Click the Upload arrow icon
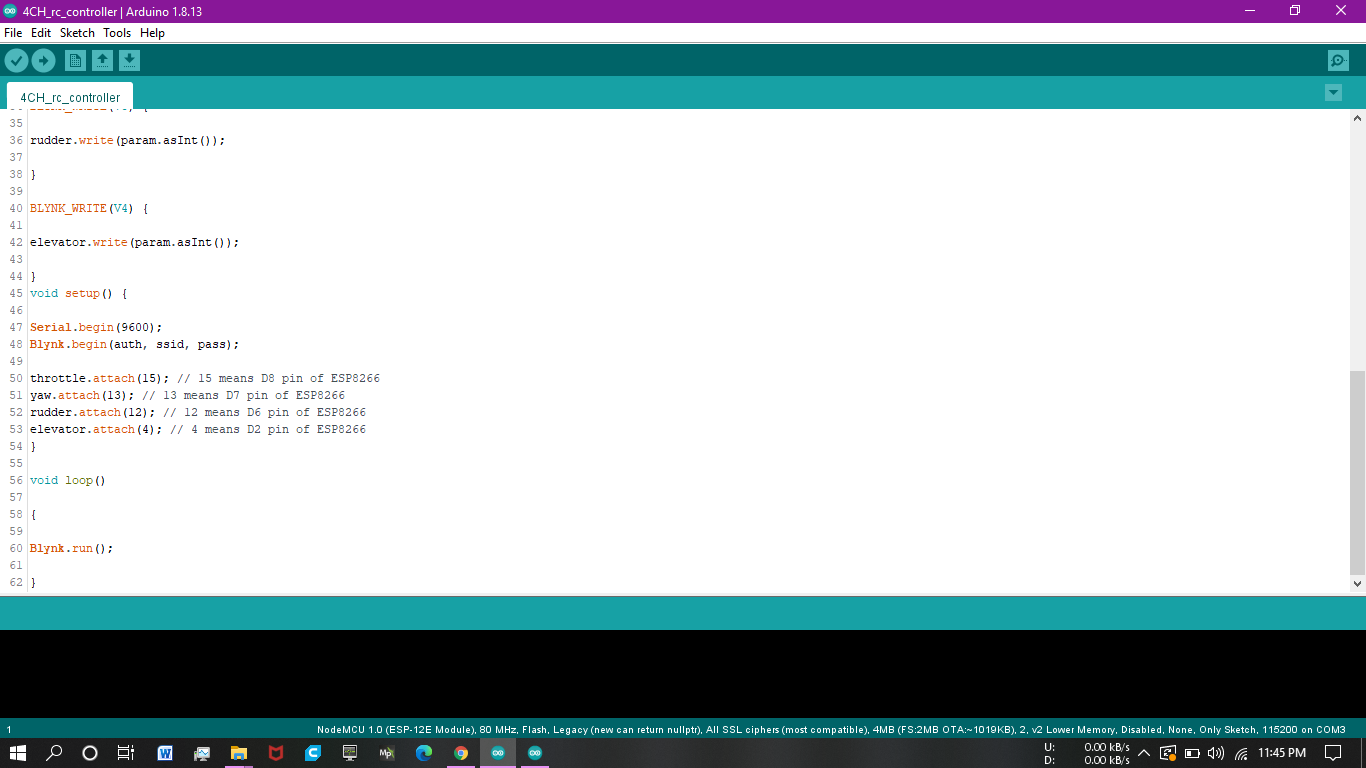1366x768 pixels. click(43, 61)
